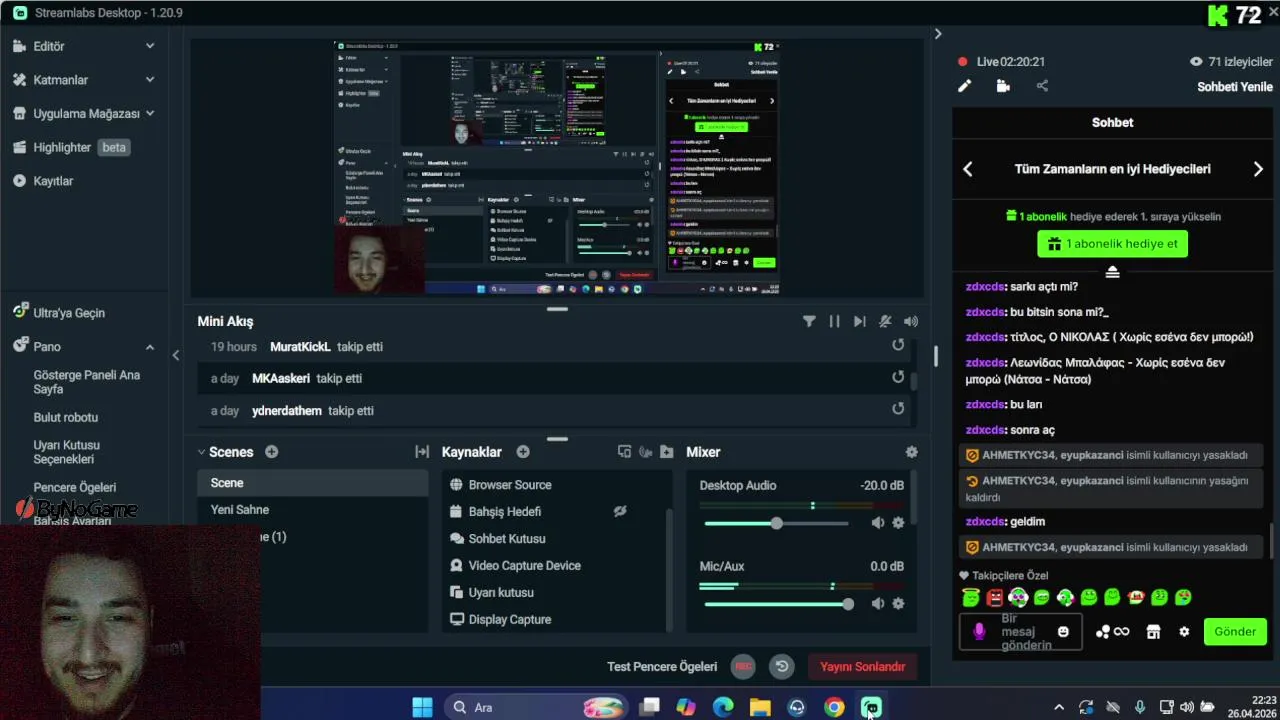Adjust the Desktop Audio volume slider
The image size is (1280, 720).
coord(776,523)
